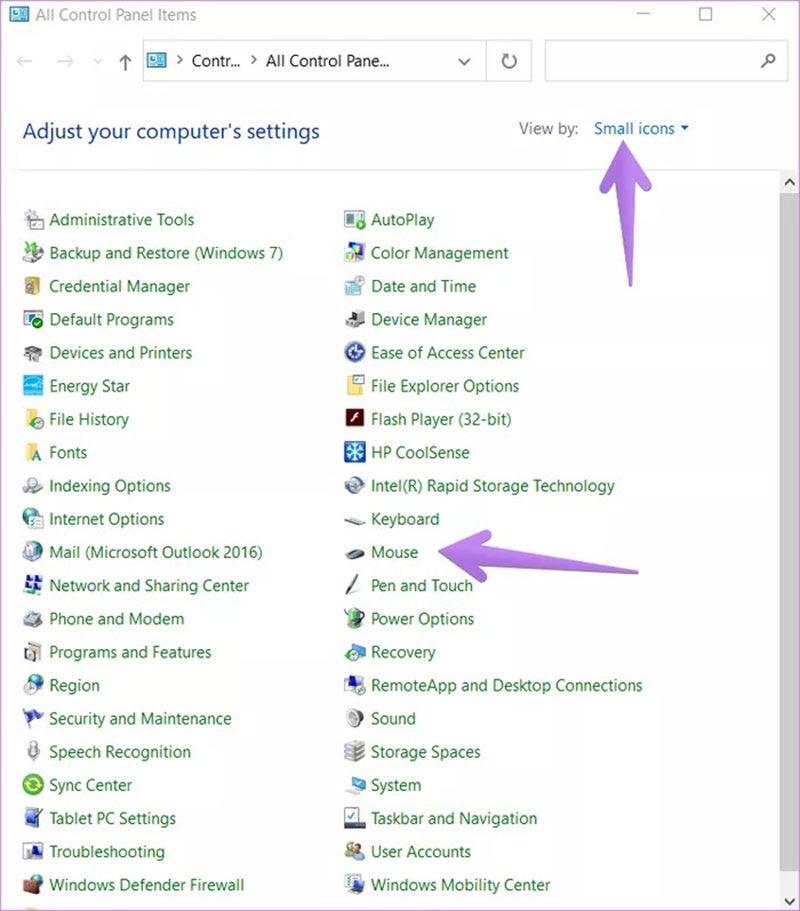Click the Energy Star icon
Viewport: 800px width, 911px height.
[33, 386]
